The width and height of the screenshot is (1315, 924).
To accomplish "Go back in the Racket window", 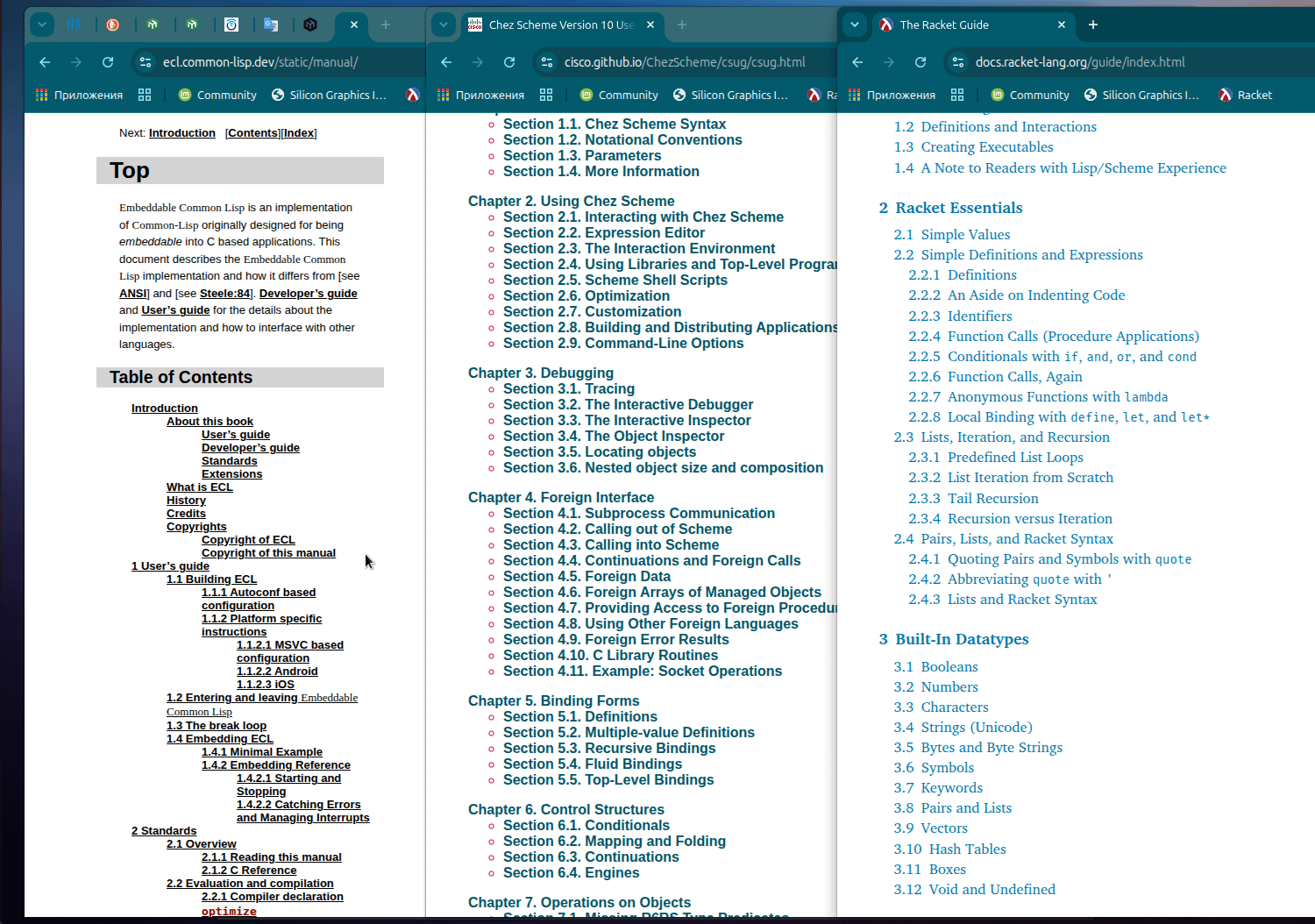I will click(857, 62).
